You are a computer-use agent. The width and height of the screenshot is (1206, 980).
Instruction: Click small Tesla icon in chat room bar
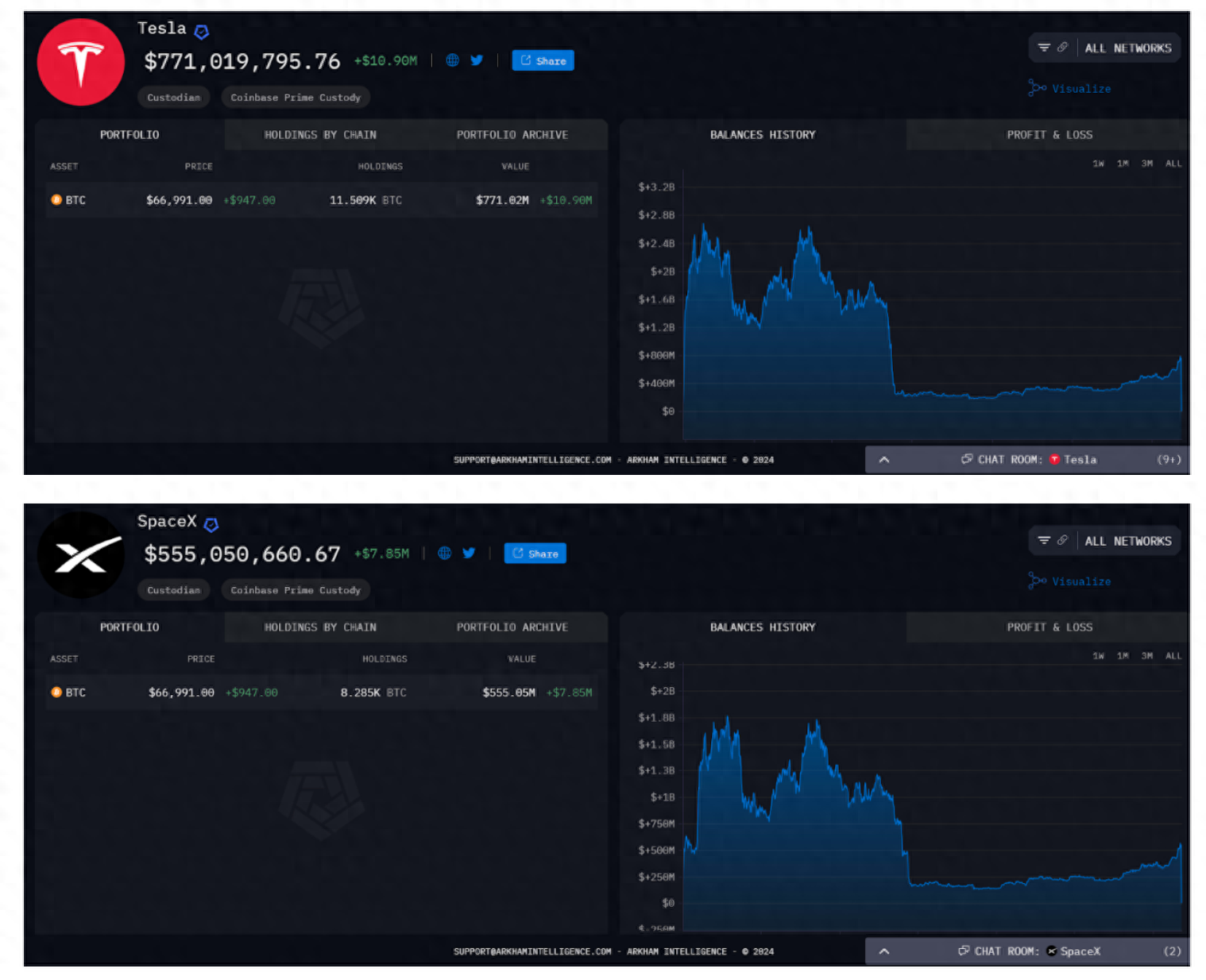pyautogui.click(x=1055, y=460)
